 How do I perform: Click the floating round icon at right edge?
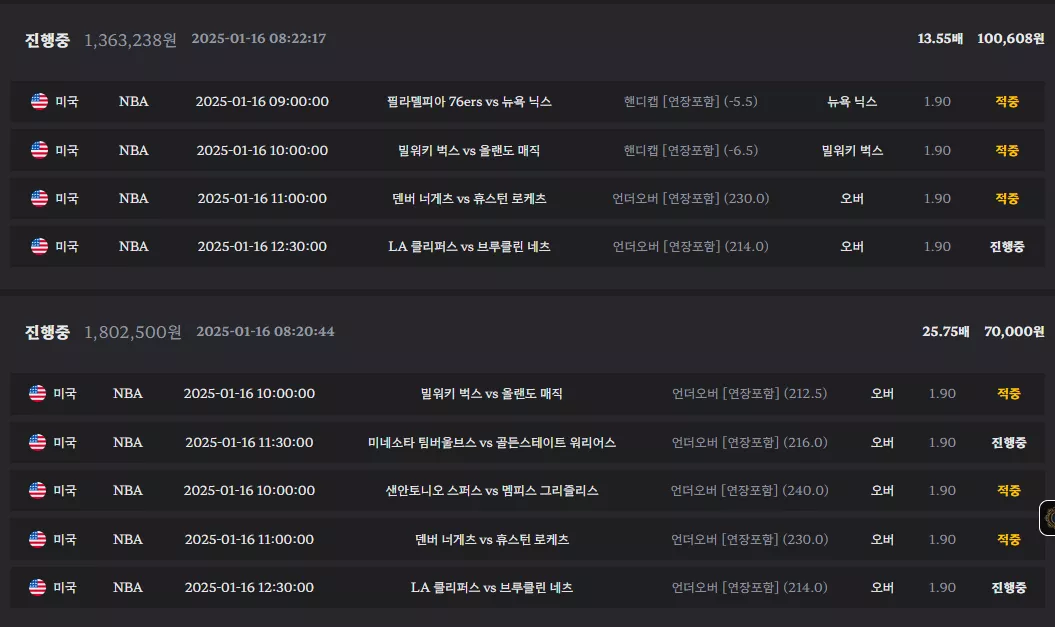1048,518
